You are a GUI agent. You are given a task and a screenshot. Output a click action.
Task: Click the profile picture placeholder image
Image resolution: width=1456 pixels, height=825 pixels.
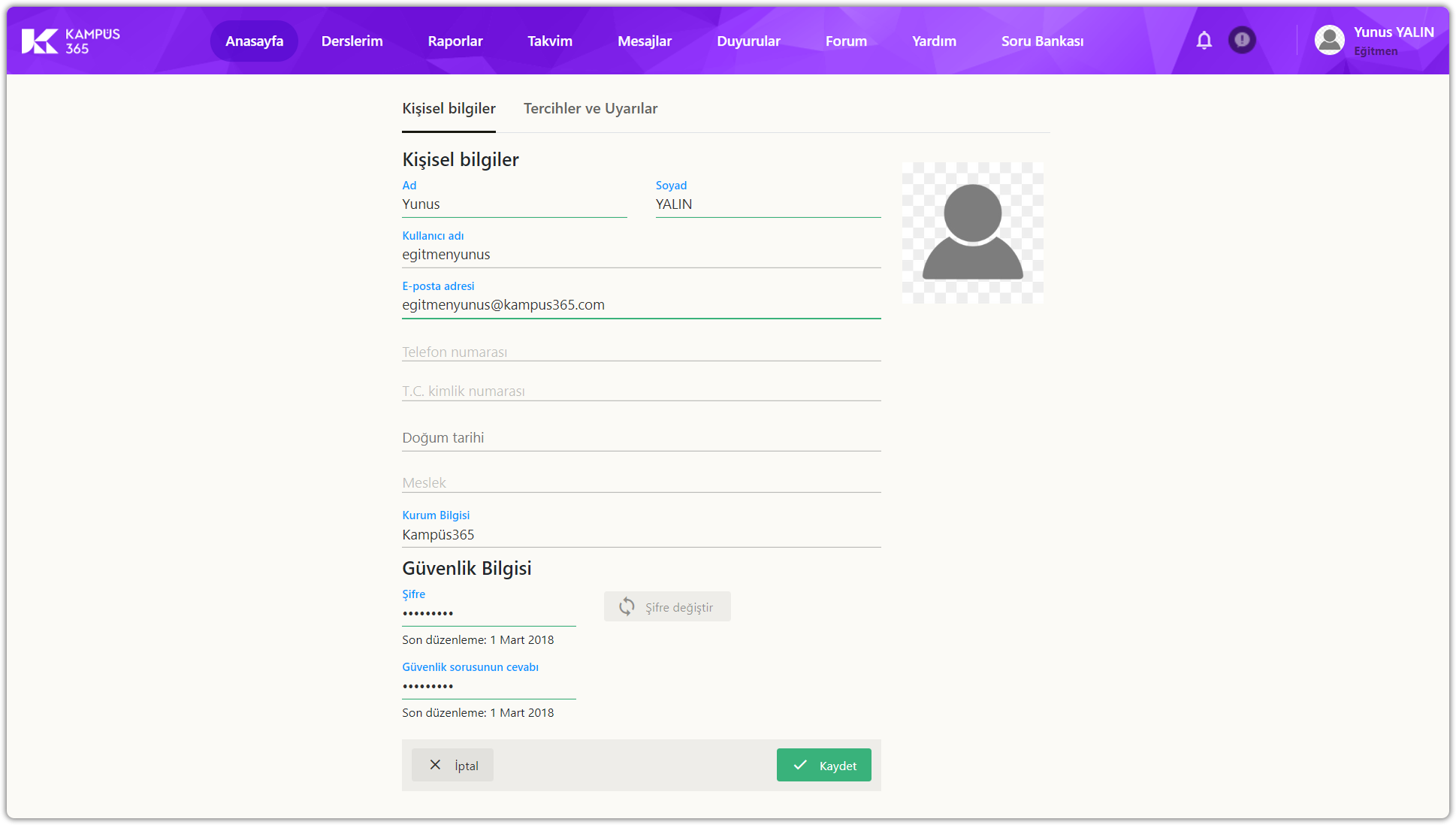point(972,233)
